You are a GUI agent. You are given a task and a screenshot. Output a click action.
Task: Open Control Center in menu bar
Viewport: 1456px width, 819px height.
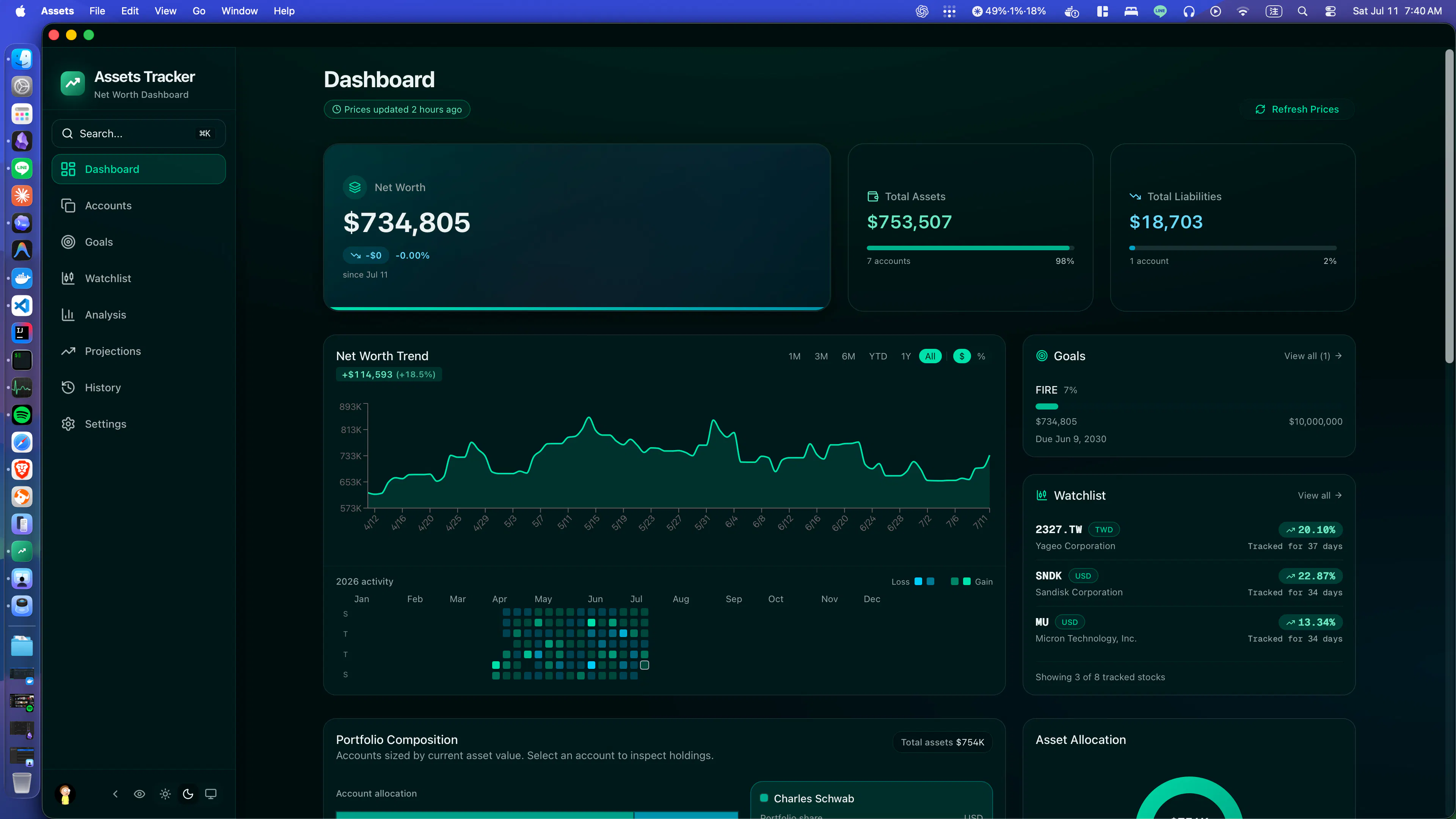click(x=1330, y=11)
